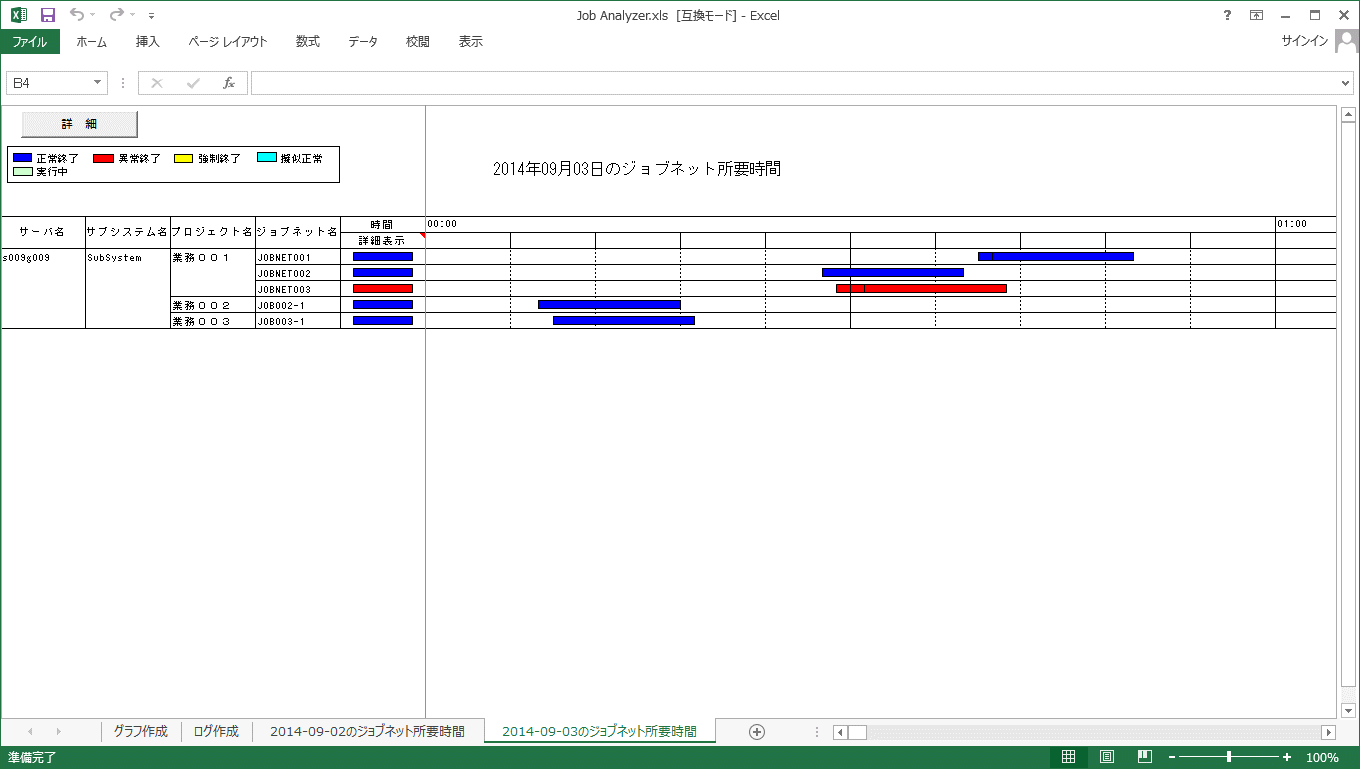Image resolution: width=1360 pixels, height=769 pixels.
Task: Open the Insert Function fx icon
Action: tap(228, 83)
